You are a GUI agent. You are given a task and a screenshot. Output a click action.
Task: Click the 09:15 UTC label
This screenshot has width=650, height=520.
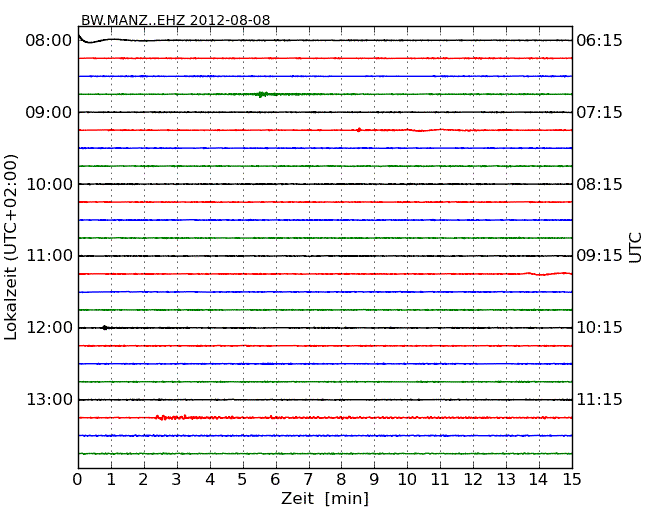(x=599, y=256)
